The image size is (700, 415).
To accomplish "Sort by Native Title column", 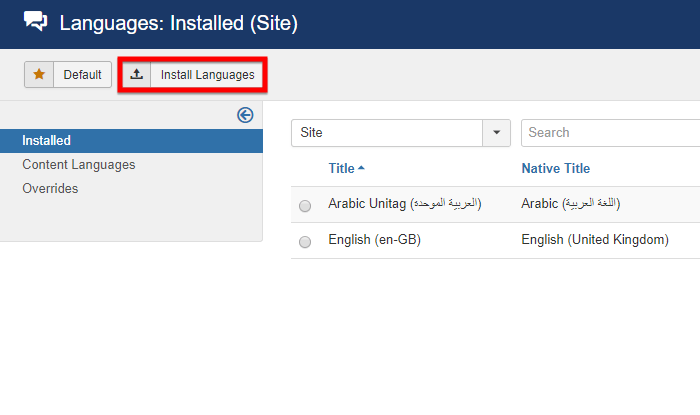I will (556, 168).
